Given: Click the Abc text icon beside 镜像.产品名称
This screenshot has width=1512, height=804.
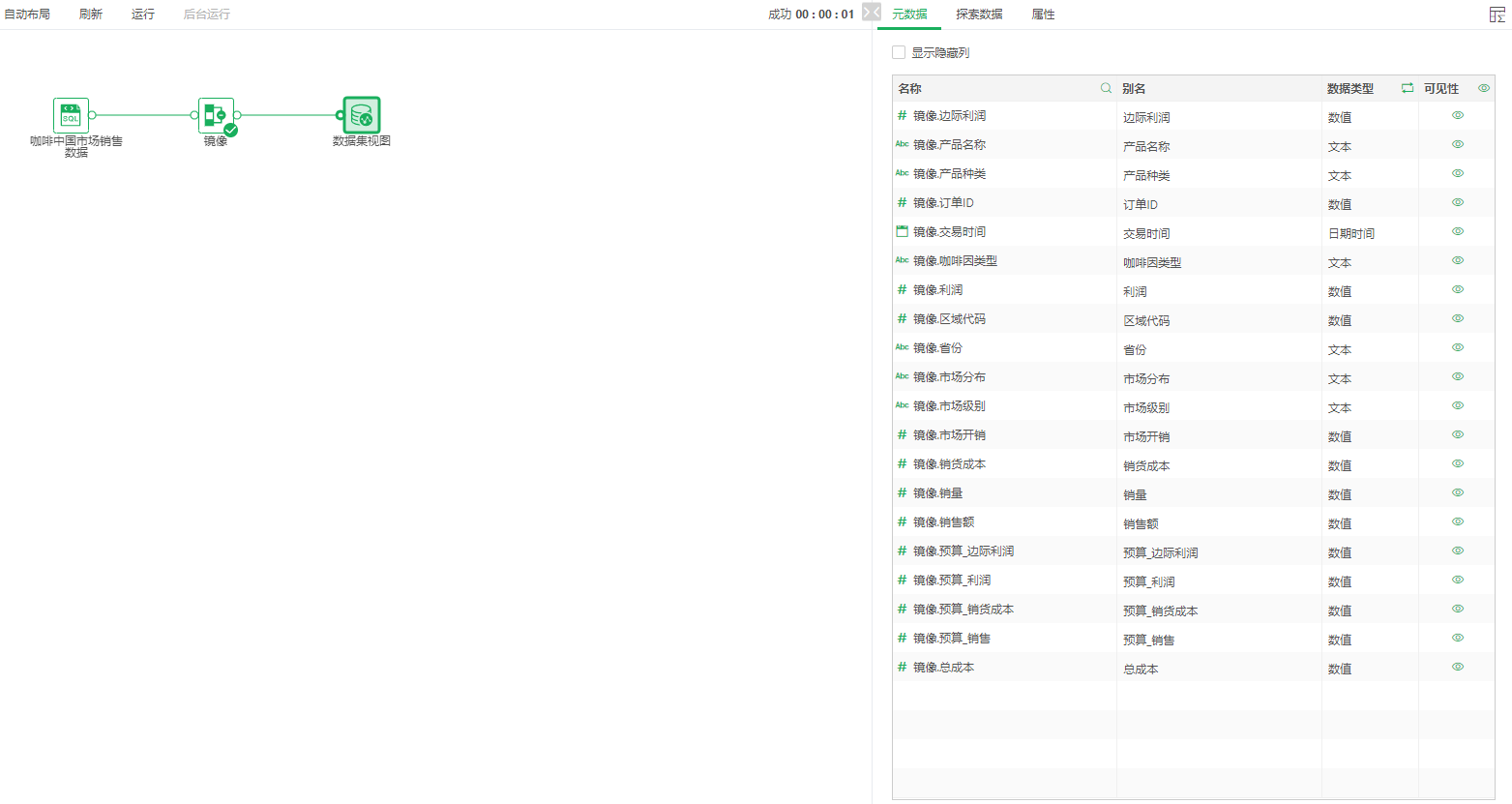Looking at the screenshot, I should [x=902, y=144].
